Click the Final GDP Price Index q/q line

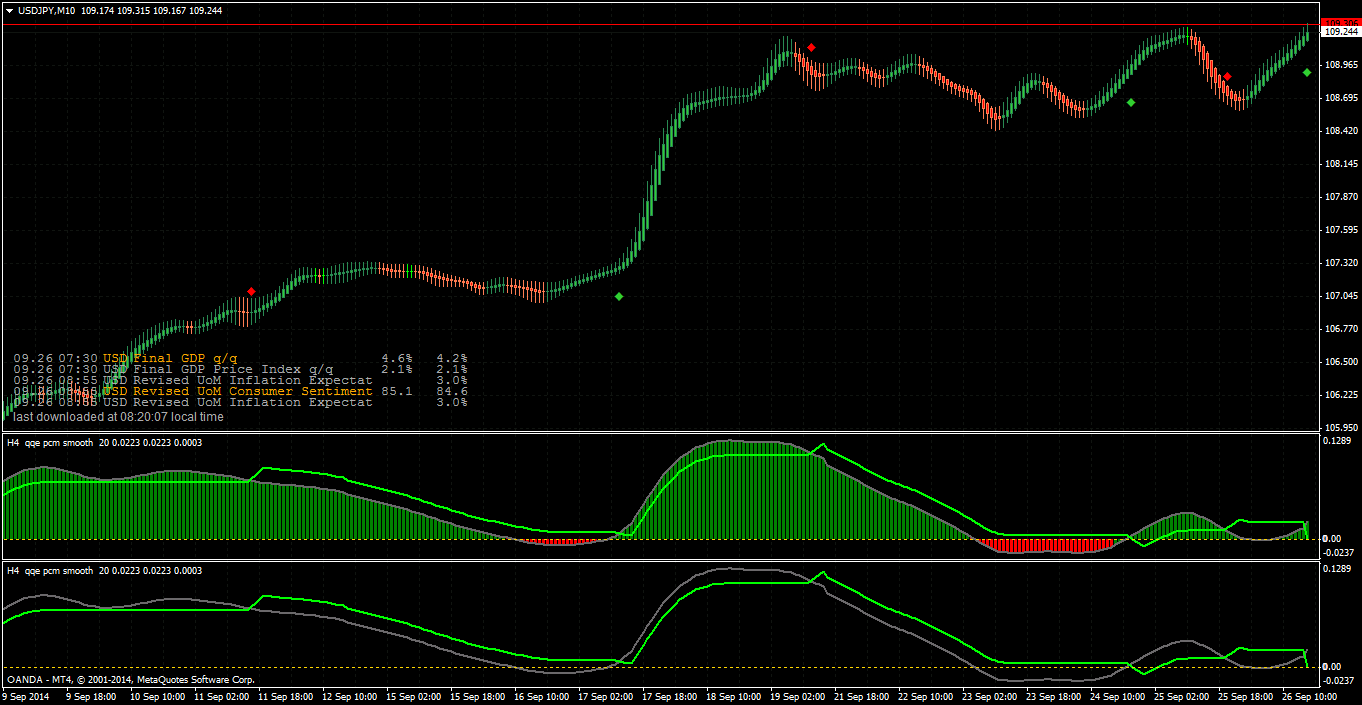click(240, 369)
